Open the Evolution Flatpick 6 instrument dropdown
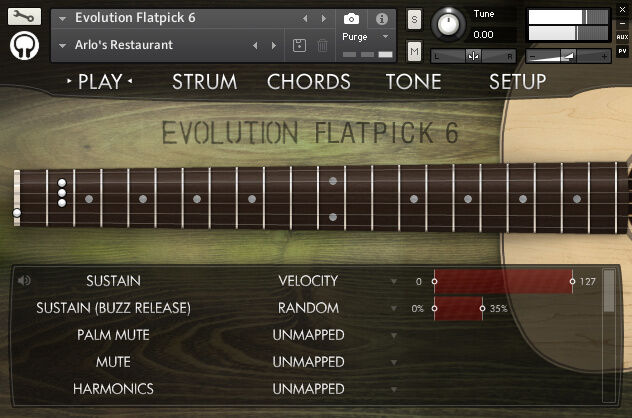632x418 pixels. (62, 19)
